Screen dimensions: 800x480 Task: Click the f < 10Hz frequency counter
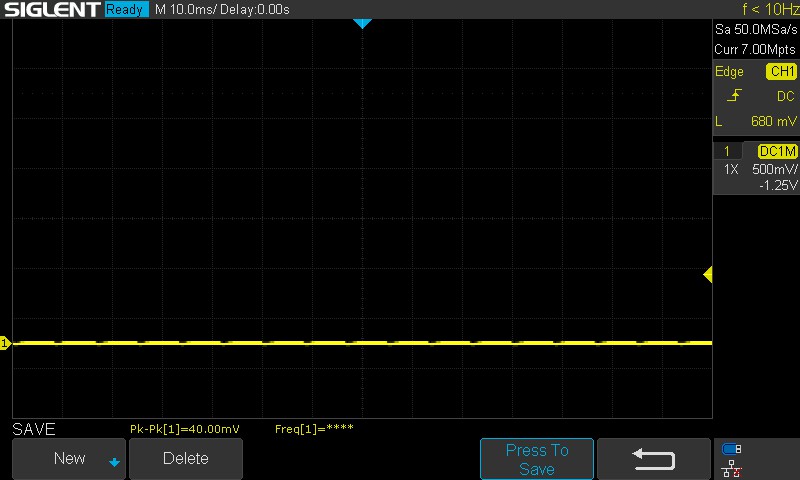click(770, 9)
